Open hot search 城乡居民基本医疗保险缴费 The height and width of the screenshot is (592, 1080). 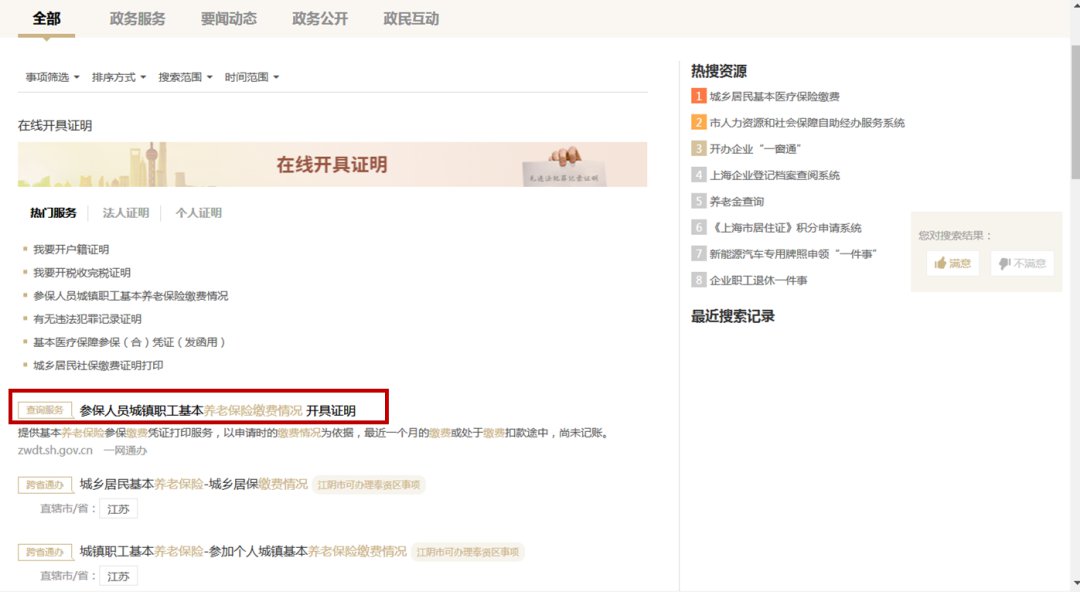[774, 96]
